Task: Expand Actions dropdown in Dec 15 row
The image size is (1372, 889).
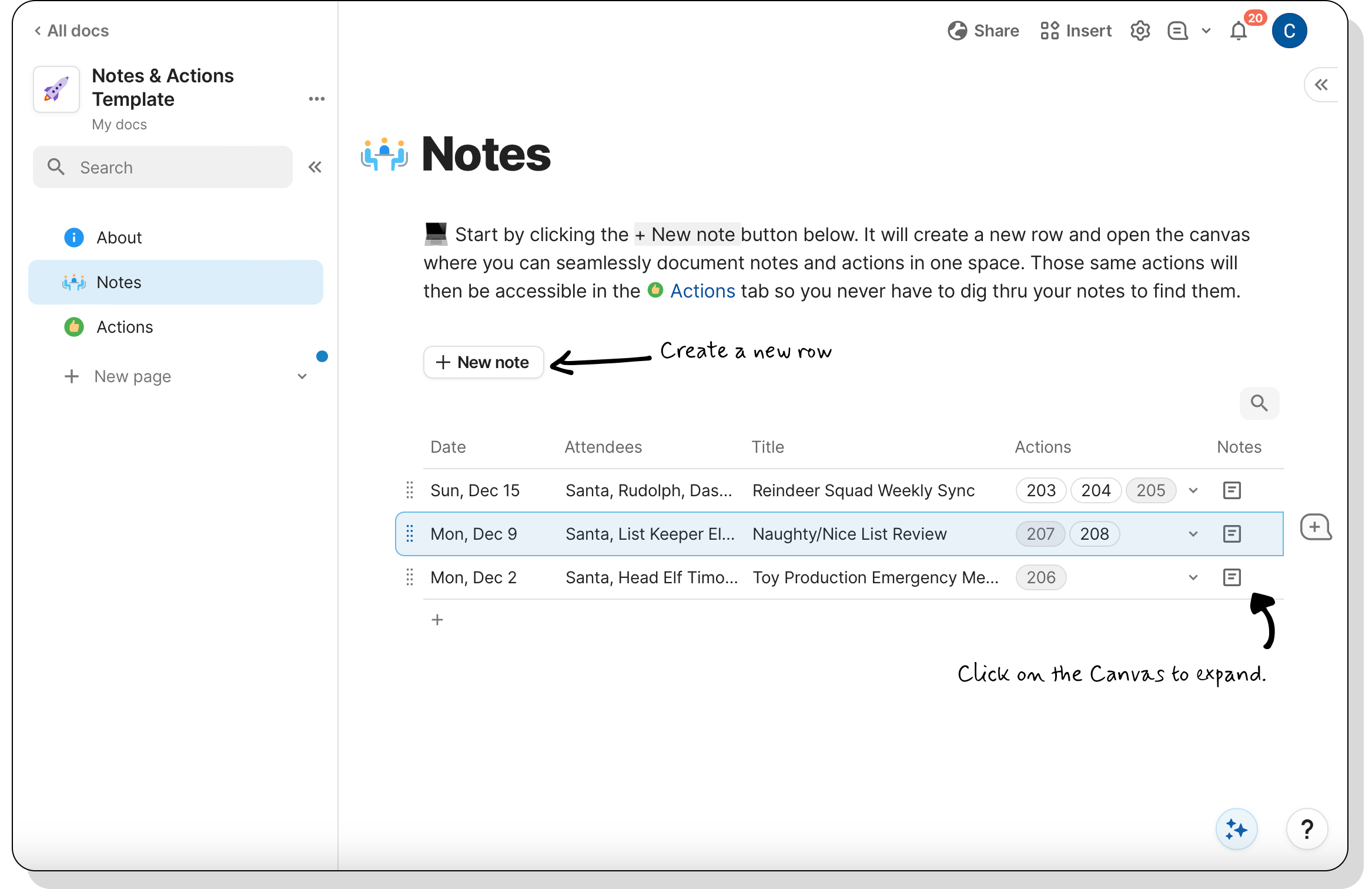Action: (x=1193, y=490)
